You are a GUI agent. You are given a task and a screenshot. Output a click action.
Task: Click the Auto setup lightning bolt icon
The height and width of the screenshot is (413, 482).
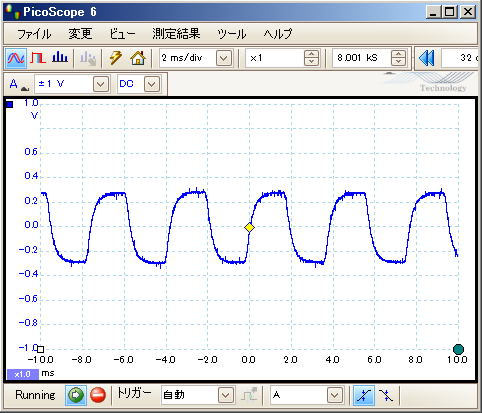[116, 58]
